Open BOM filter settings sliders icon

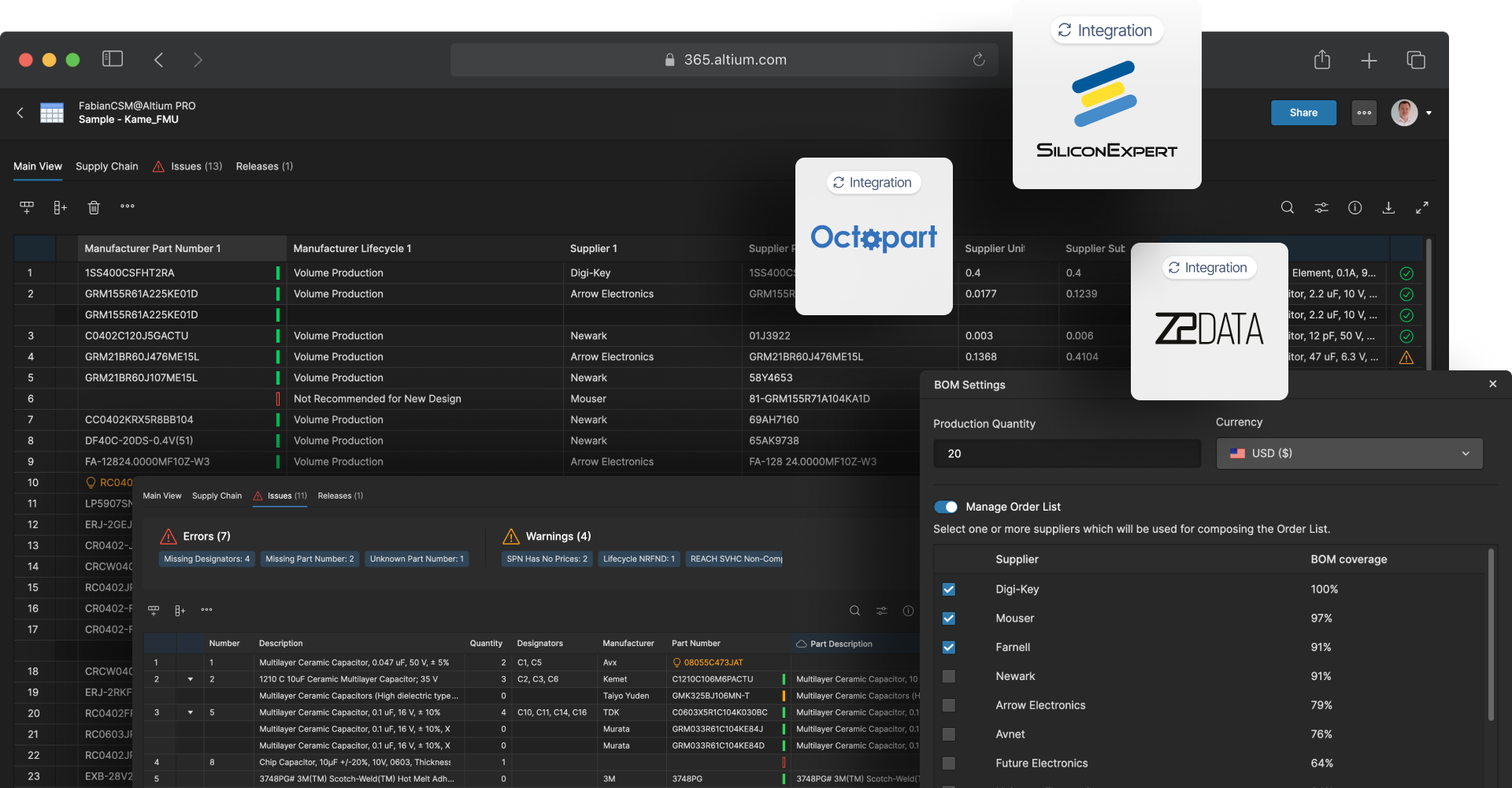click(x=1321, y=207)
